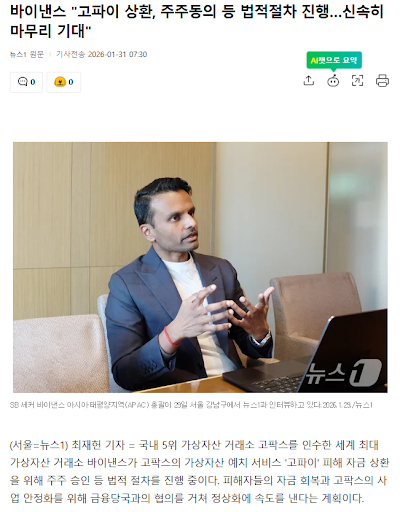Click the photo caption beginning SB 세커 바이낸스
Image resolution: width=400 pixels, height=512 pixels.
click(191, 405)
